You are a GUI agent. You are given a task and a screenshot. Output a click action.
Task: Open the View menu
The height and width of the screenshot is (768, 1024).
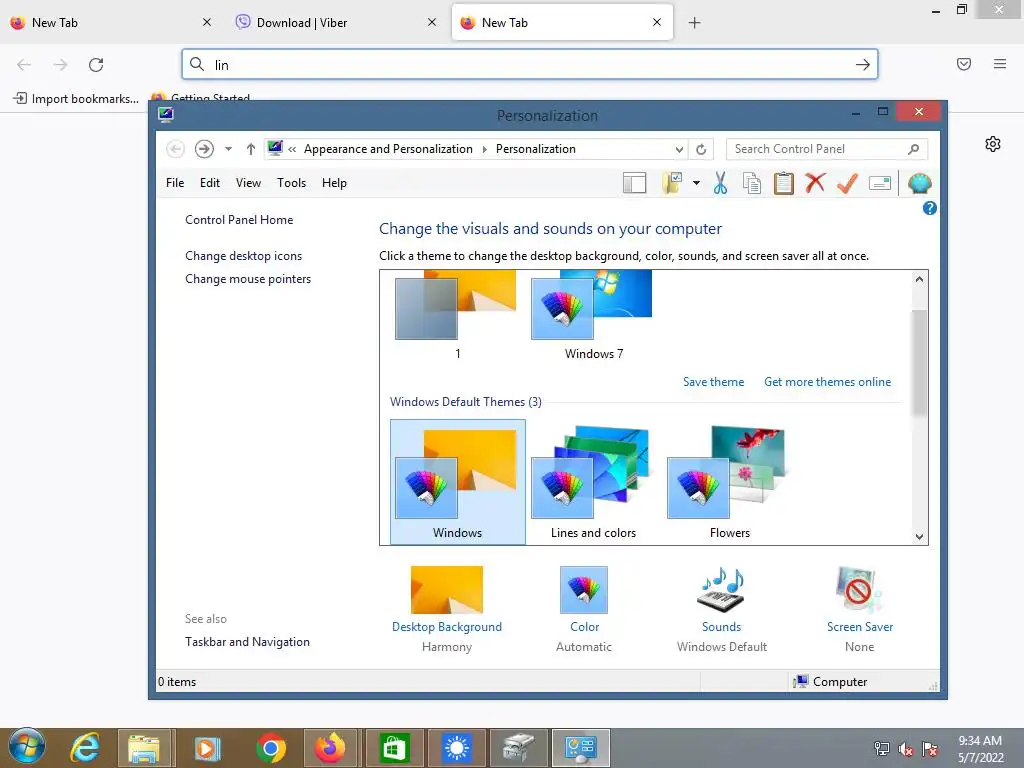[248, 183]
